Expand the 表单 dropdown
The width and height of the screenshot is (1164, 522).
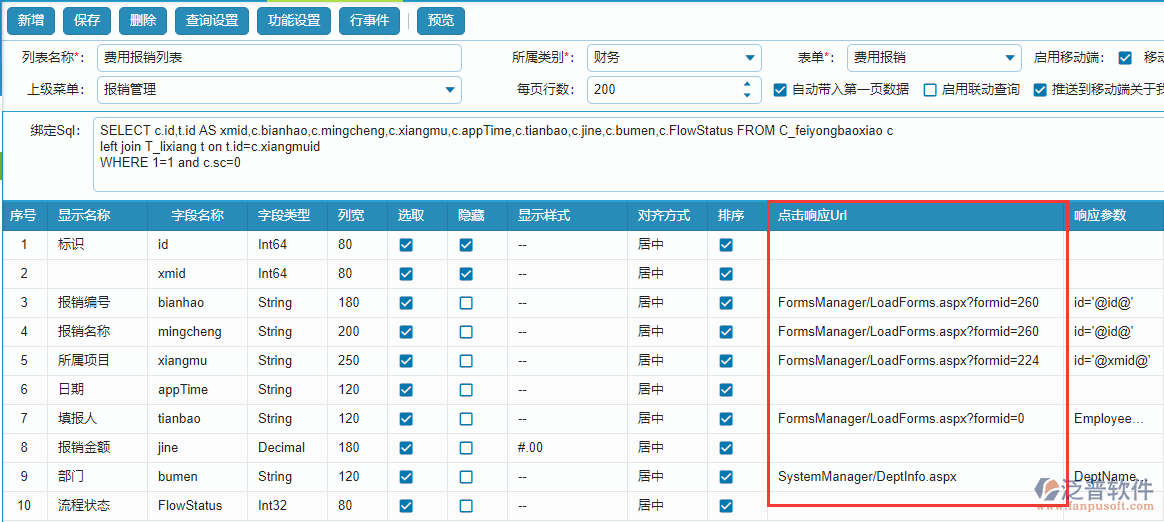[x=1008, y=58]
